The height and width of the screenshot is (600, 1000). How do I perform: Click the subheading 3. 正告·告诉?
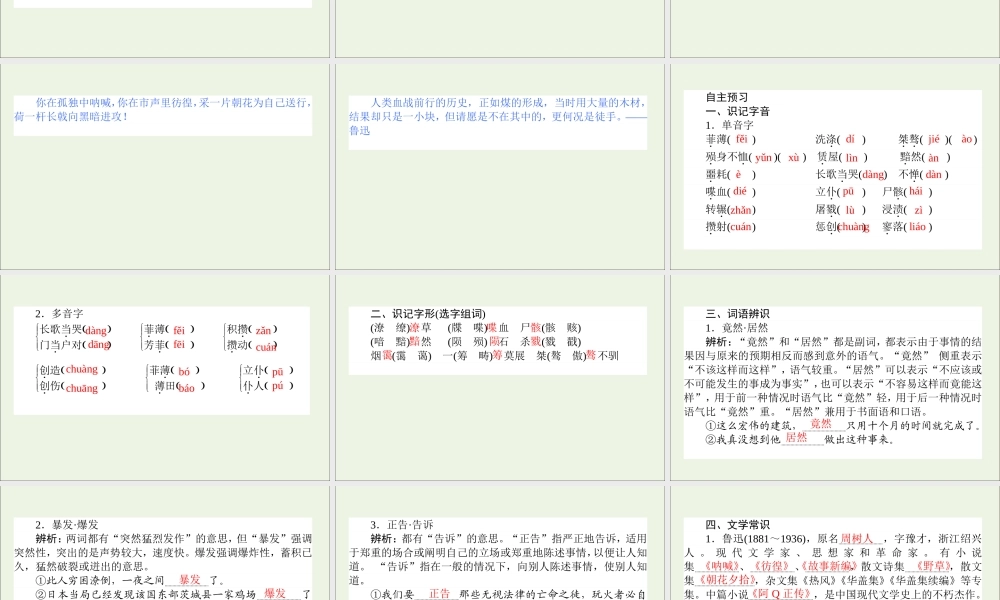(x=402, y=525)
